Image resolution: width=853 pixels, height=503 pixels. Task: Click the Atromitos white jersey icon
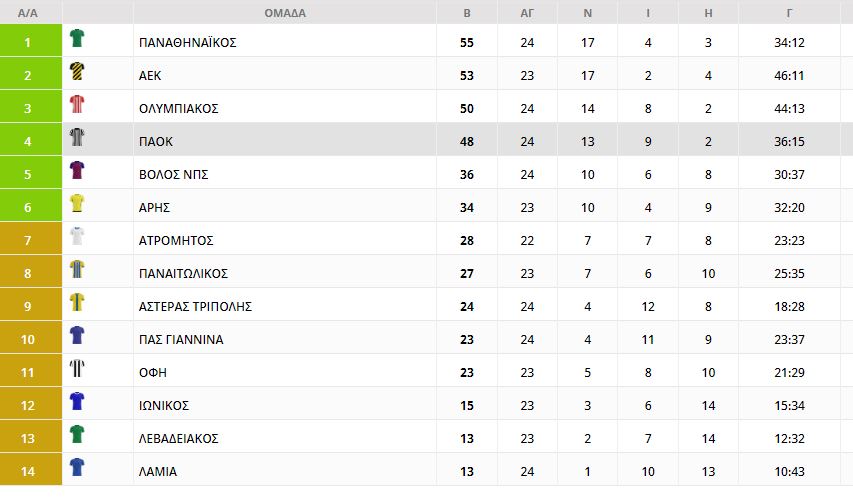[77, 237]
